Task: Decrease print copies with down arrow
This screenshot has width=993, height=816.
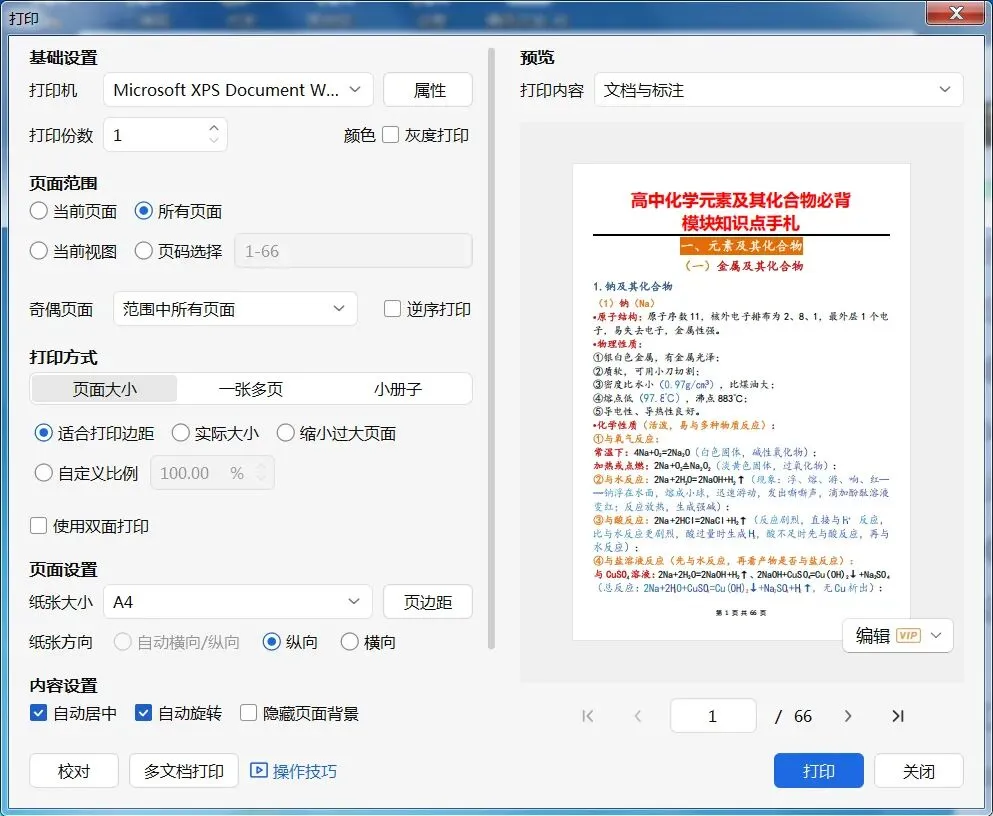Action: pos(214,140)
